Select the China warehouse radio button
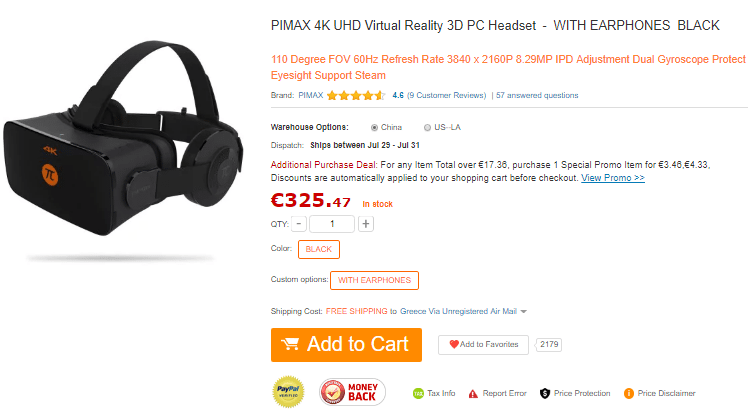The height and width of the screenshot is (412, 748). point(374,127)
